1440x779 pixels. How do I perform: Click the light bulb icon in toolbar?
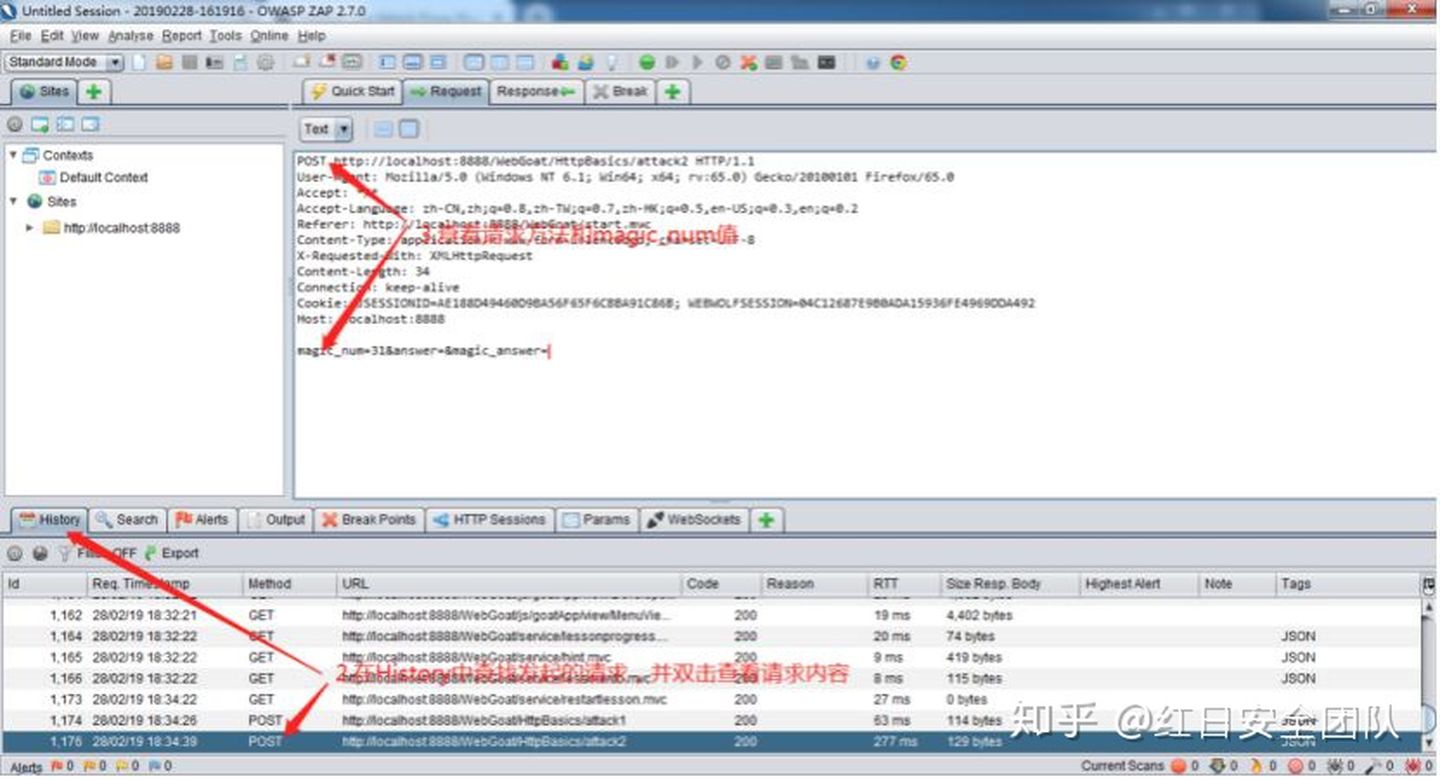tap(611, 62)
